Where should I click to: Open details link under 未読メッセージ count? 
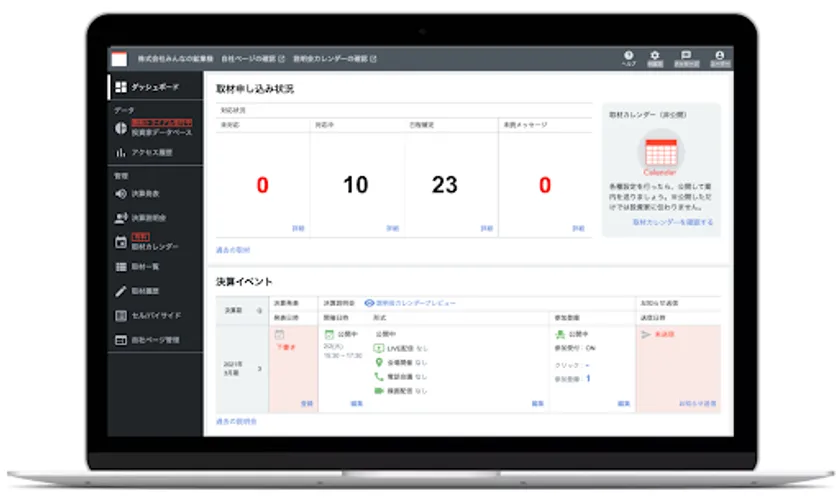click(579, 228)
